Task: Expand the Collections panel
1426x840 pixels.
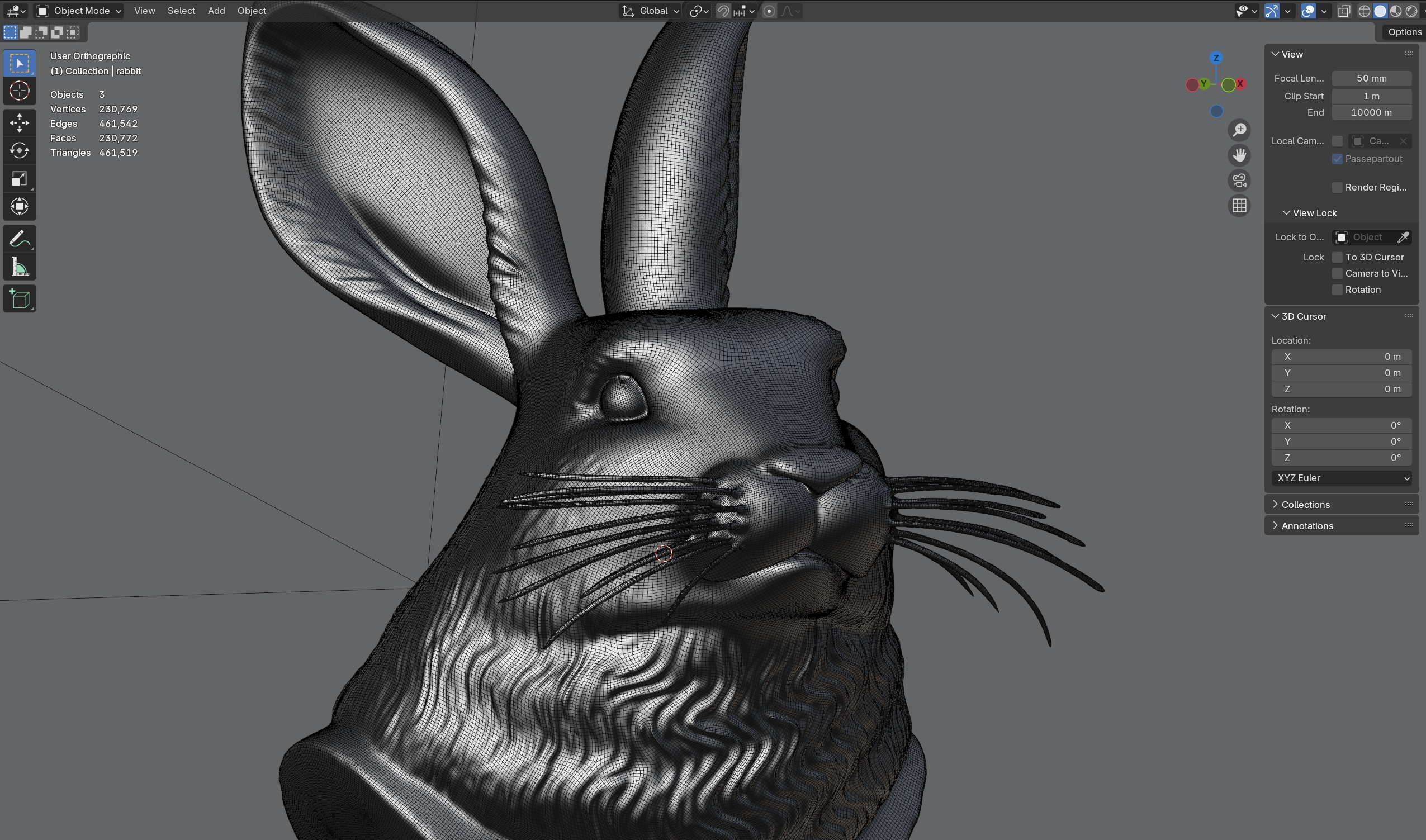Action: pos(1305,504)
